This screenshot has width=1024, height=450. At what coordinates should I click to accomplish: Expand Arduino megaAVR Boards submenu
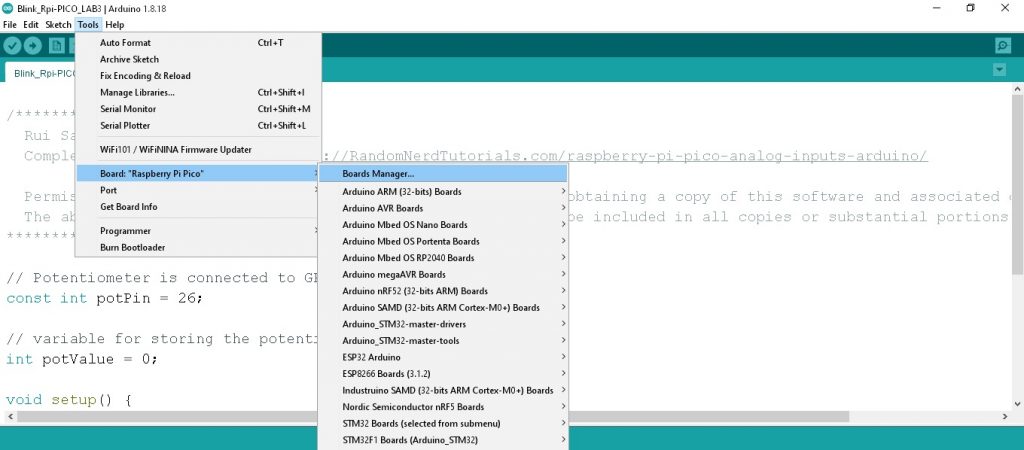click(443, 274)
